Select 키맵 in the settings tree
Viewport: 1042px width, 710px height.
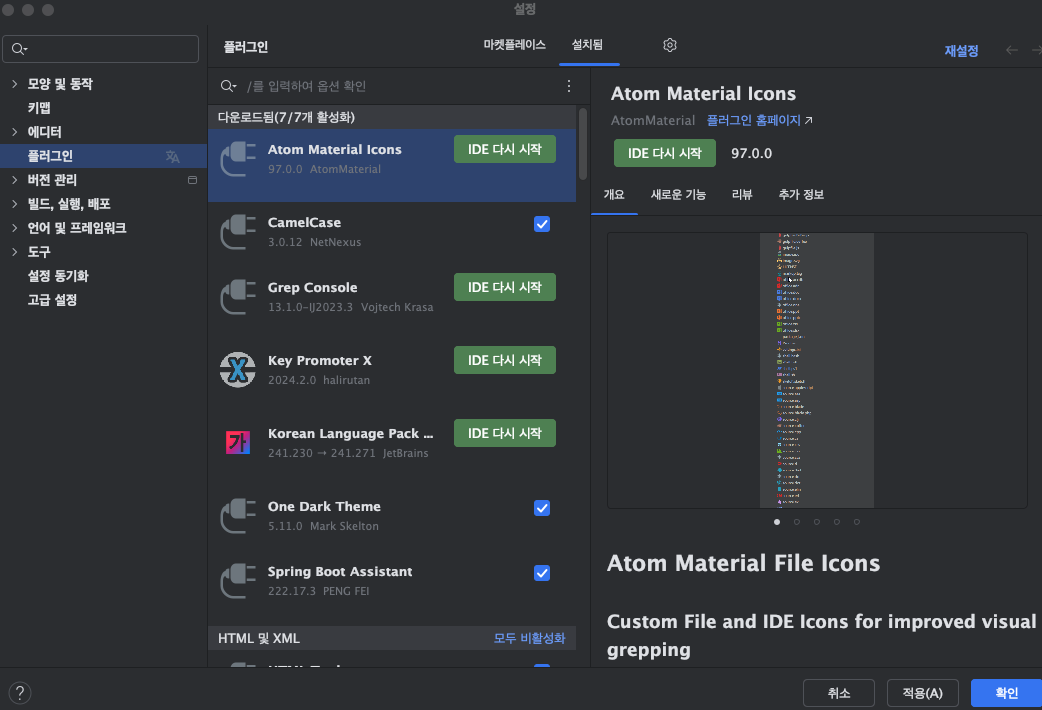(x=39, y=108)
